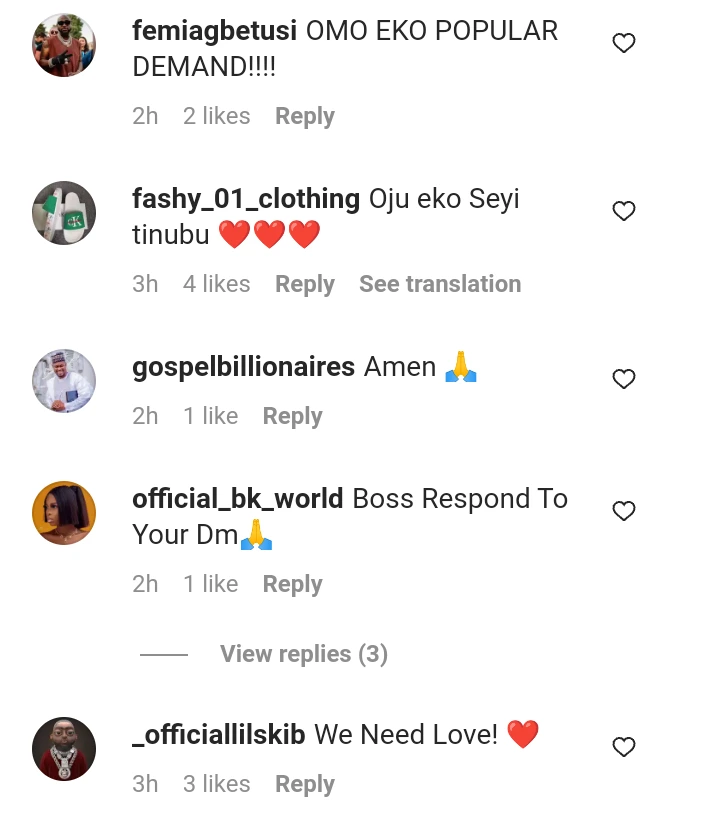
Task: Reply to official_bk_world's comment
Action: click(292, 584)
